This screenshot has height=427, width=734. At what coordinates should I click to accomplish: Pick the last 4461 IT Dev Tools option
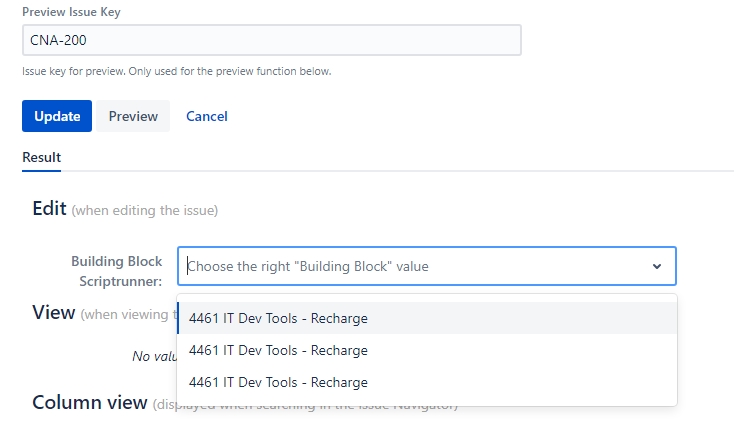278,382
